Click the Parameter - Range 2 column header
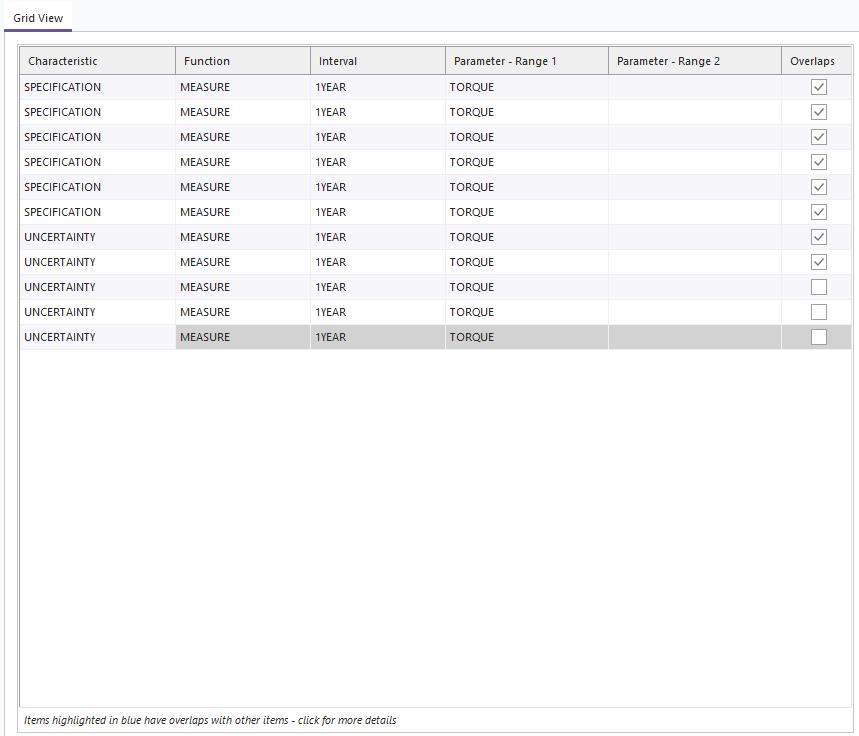The image size is (859, 736). tap(694, 61)
